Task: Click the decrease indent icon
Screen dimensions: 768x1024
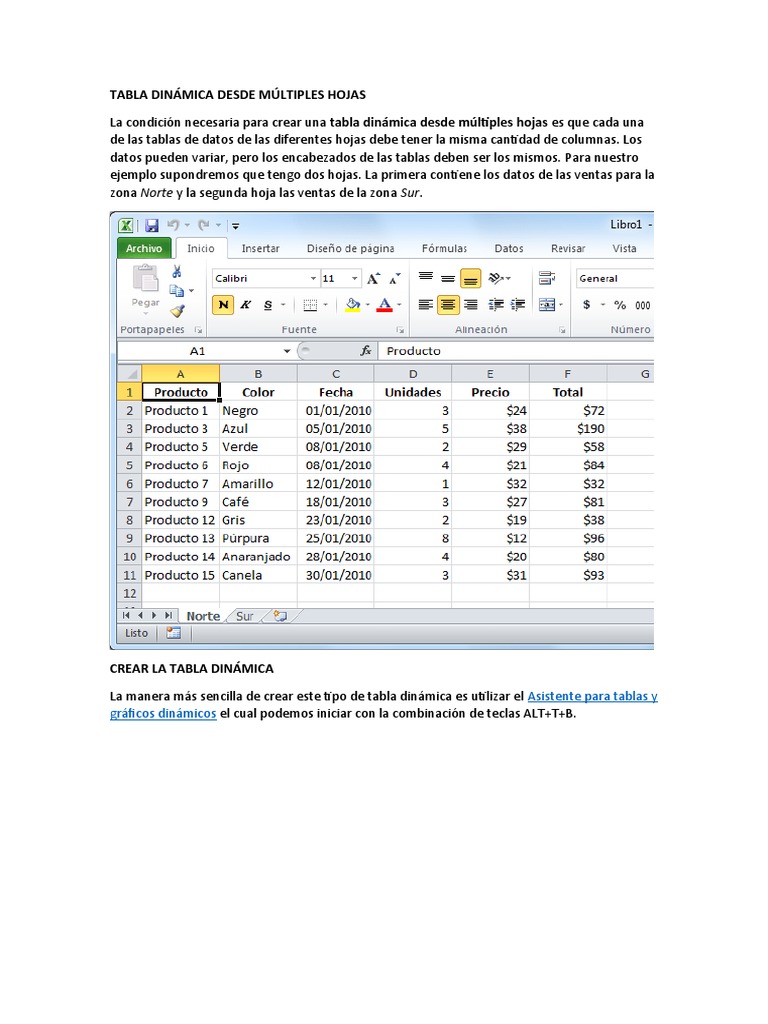Action: pyautogui.click(x=496, y=305)
